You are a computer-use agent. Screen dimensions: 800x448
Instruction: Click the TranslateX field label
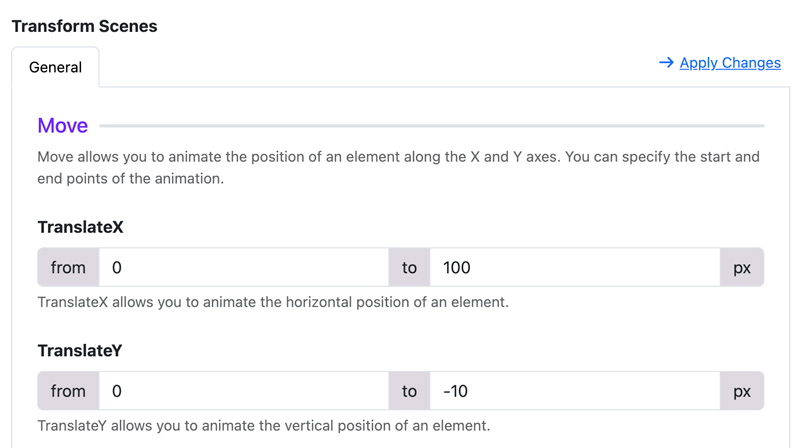[81, 227]
